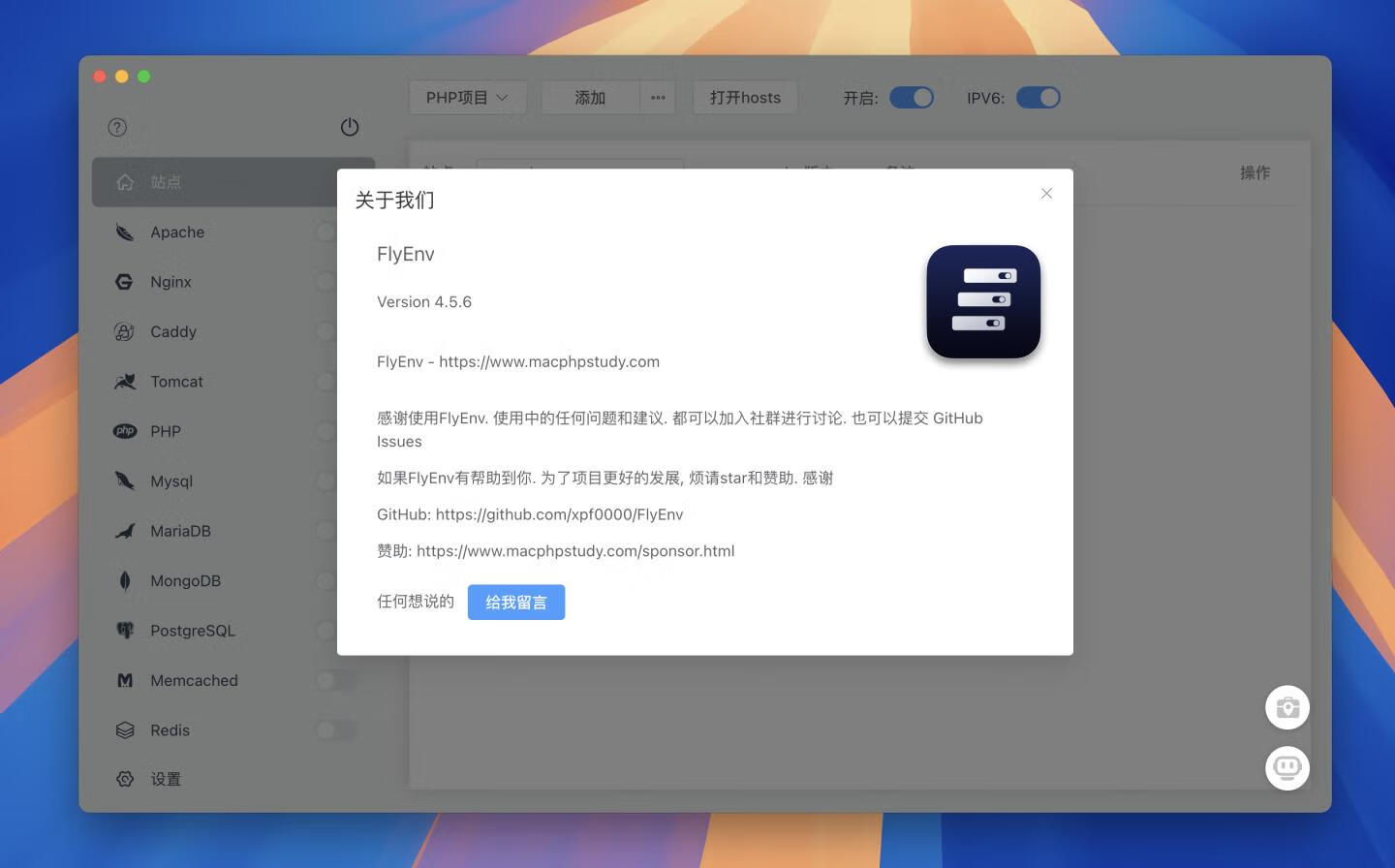Screen dimensions: 1395x868
Task: Open 设置 in the sidebar
Action: pyautogui.click(x=232, y=779)
